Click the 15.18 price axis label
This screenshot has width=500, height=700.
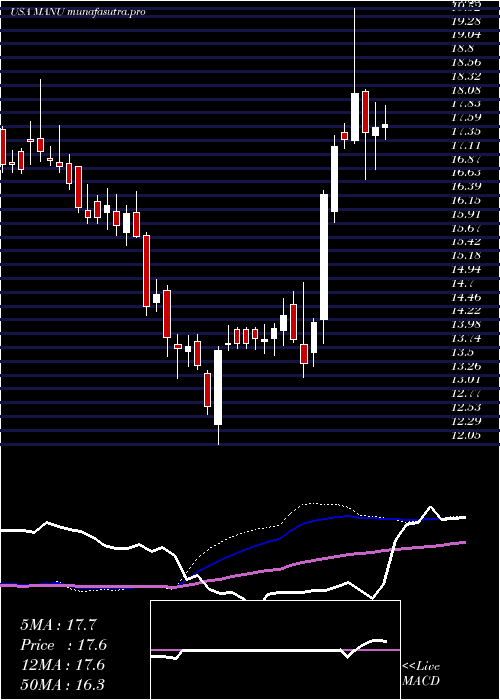point(467,256)
